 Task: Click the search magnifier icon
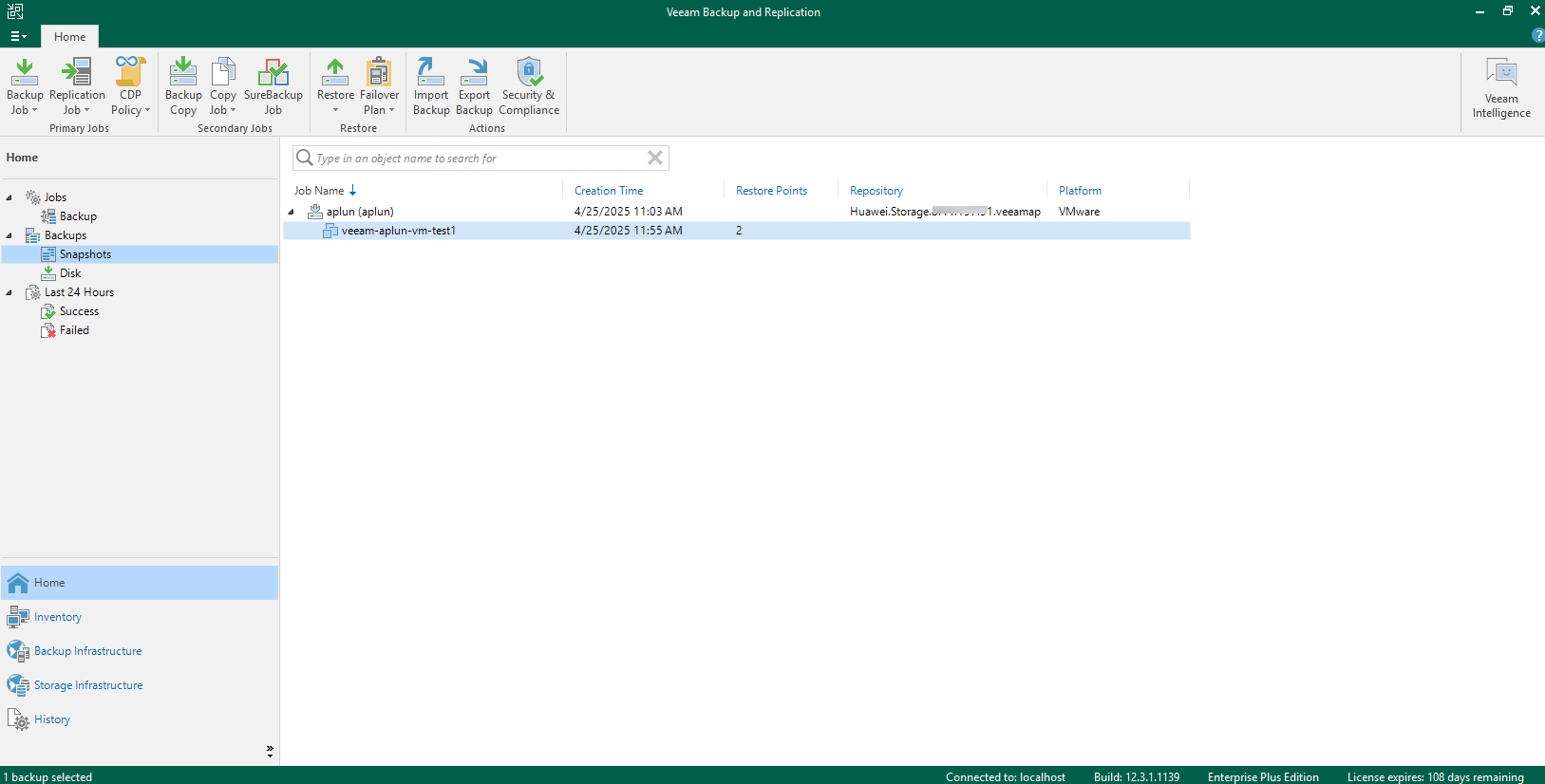[305, 158]
